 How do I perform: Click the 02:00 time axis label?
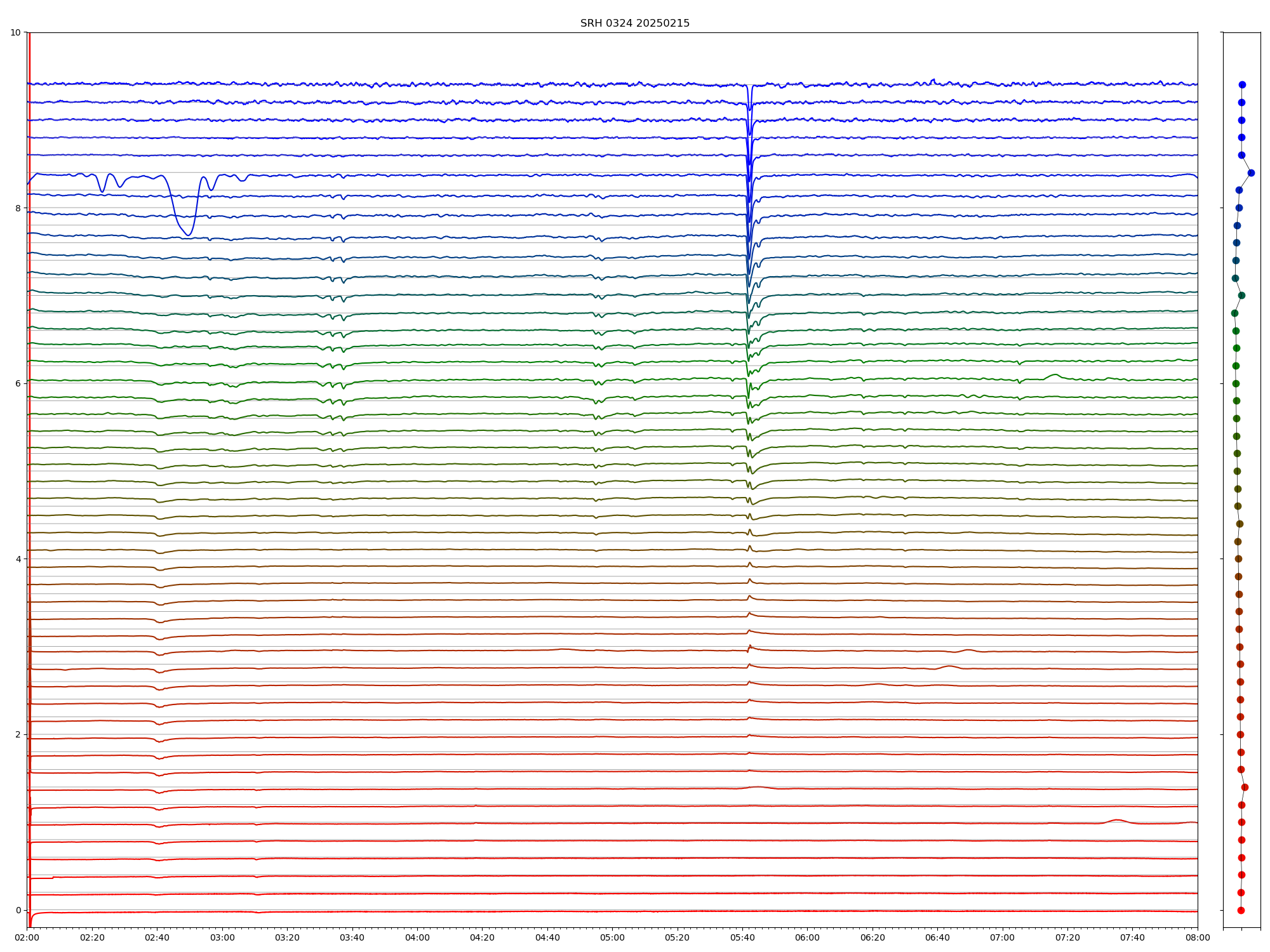point(27,937)
